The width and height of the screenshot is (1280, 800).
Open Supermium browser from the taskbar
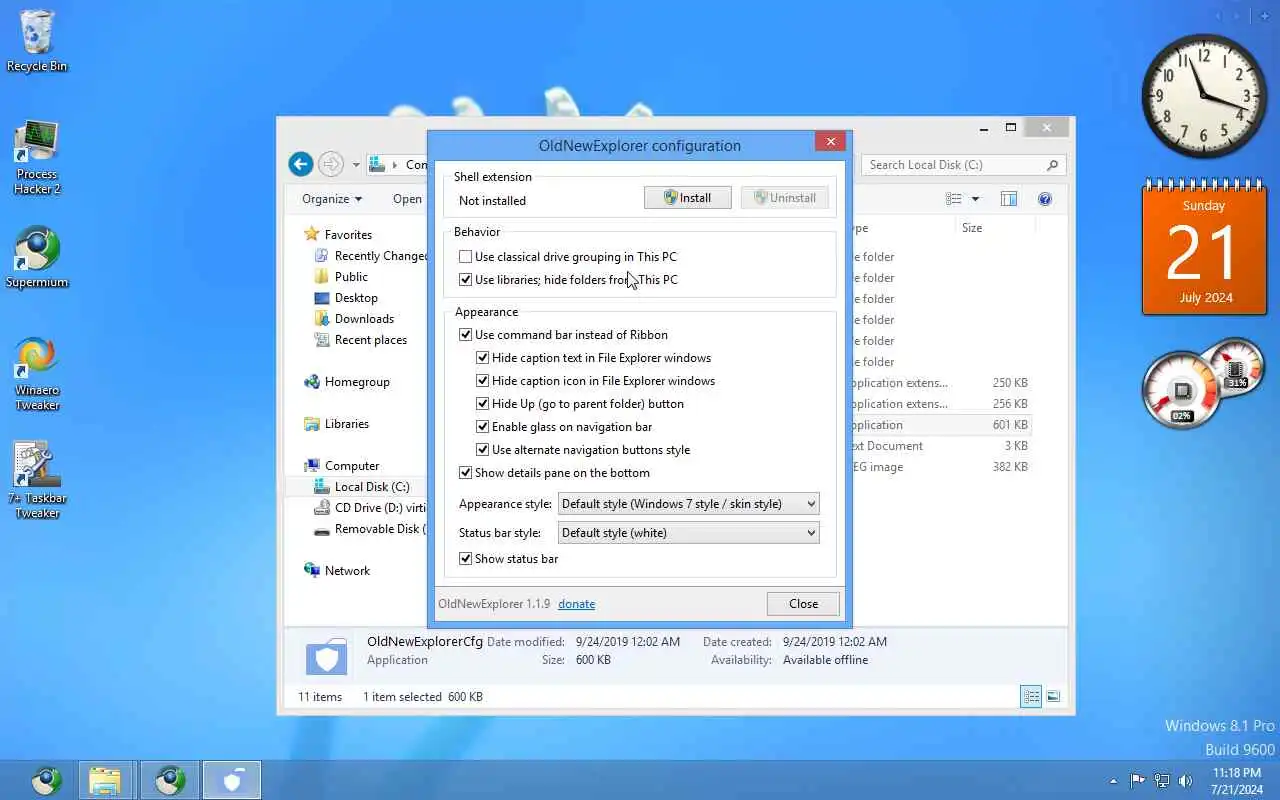point(170,780)
